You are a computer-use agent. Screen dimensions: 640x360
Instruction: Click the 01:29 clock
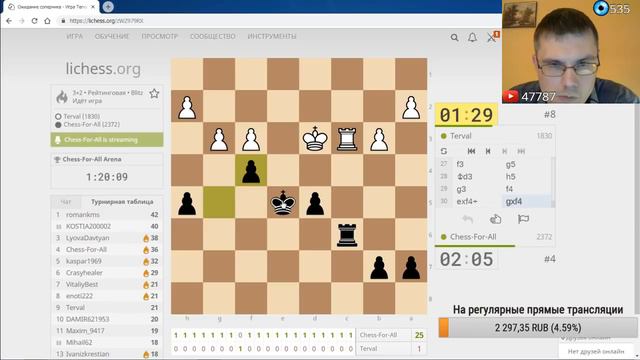point(466,115)
